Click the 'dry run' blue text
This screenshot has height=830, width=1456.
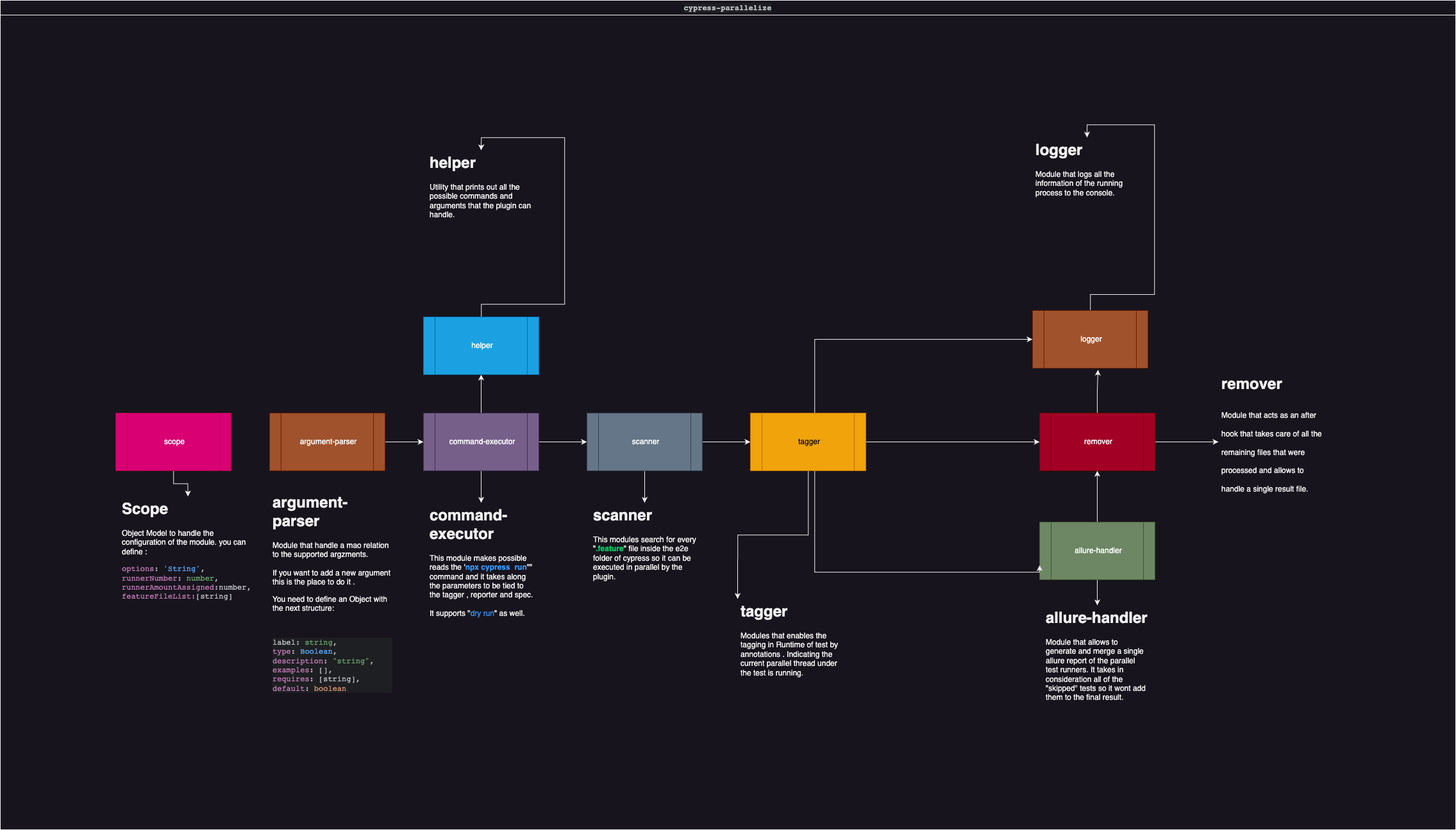(x=482, y=613)
